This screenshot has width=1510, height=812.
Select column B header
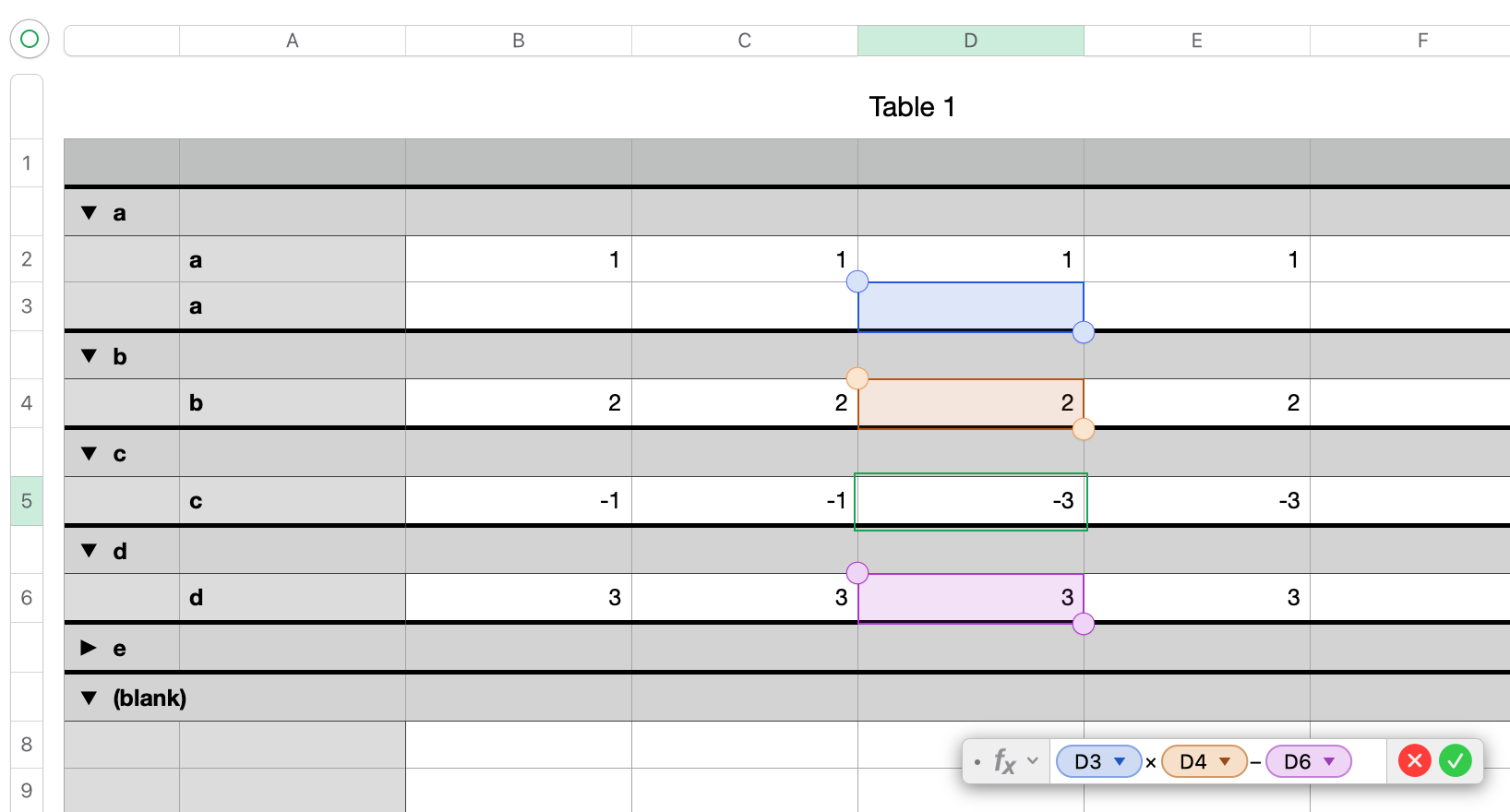pos(519,41)
